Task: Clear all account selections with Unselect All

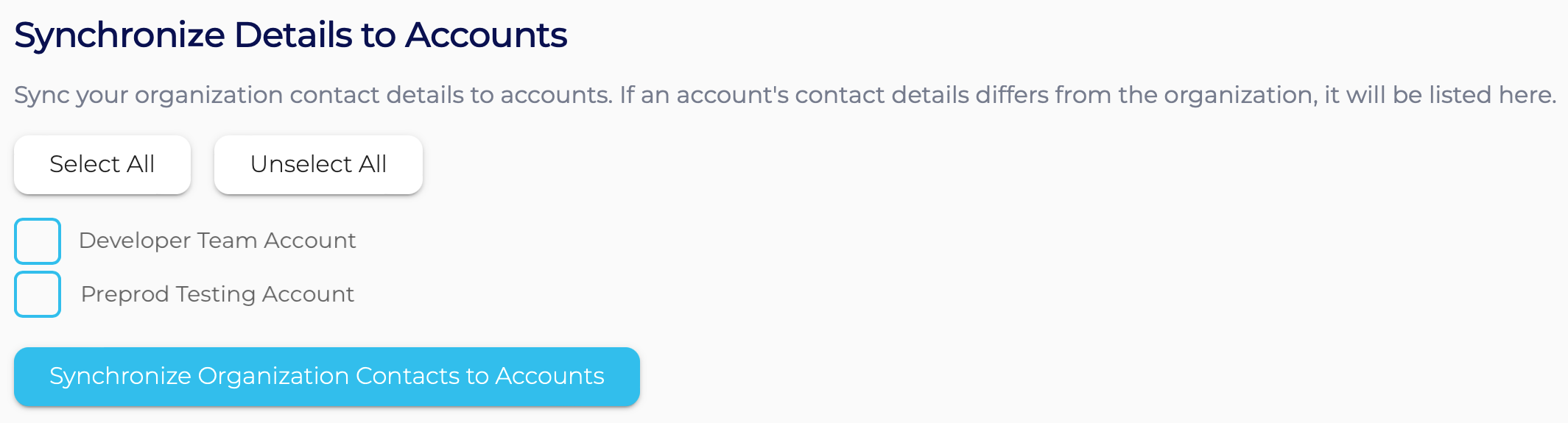Action: [318, 164]
